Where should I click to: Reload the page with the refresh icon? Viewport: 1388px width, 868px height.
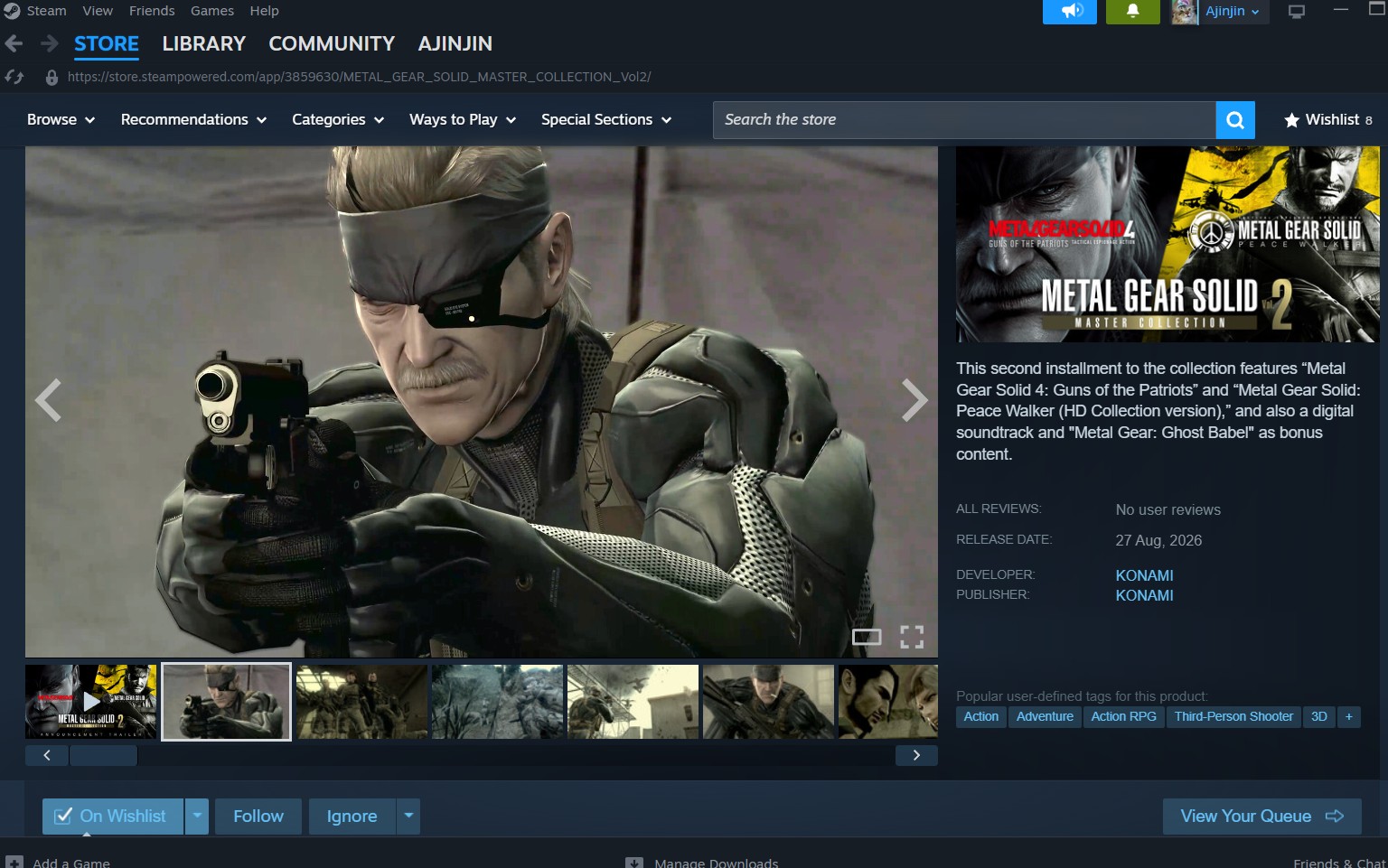point(14,77)
